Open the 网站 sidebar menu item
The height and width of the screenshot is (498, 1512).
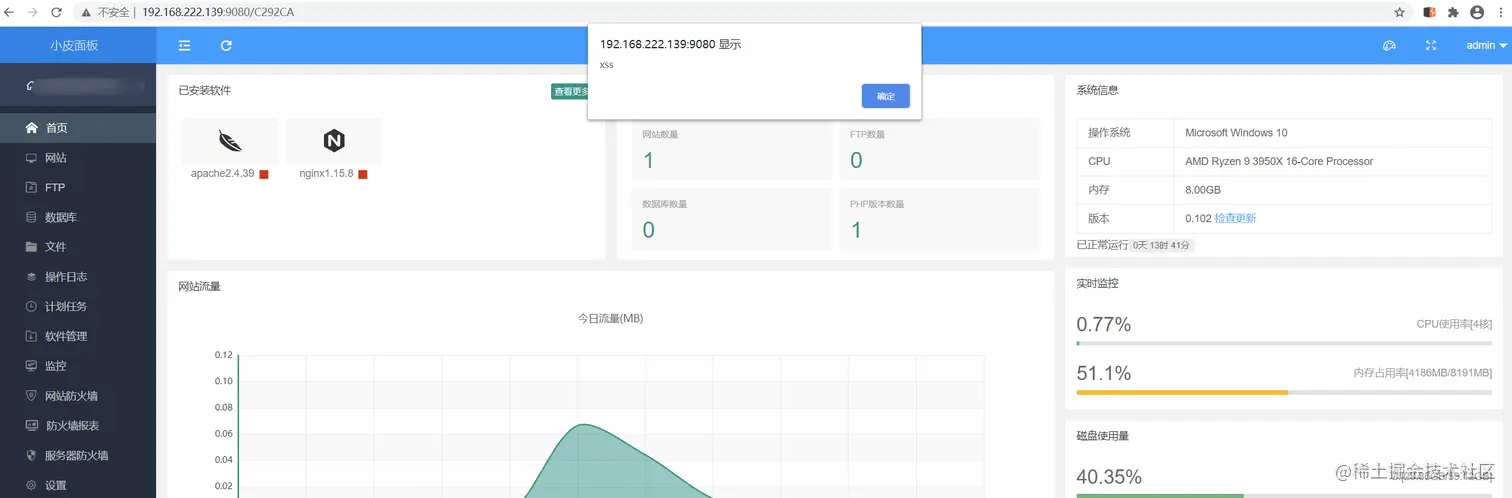78,158
